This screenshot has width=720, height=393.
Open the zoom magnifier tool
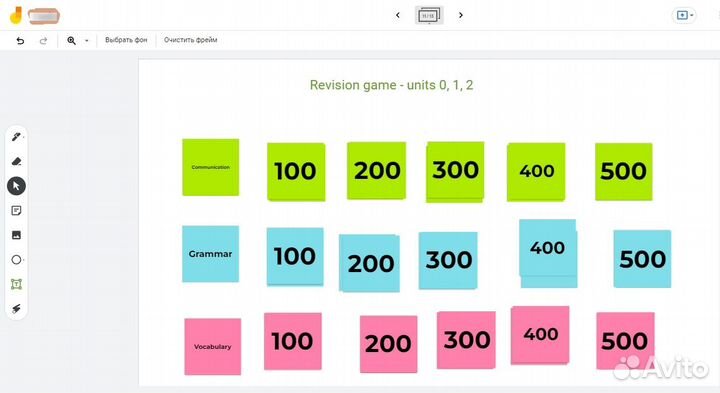(x=72, y=40)
